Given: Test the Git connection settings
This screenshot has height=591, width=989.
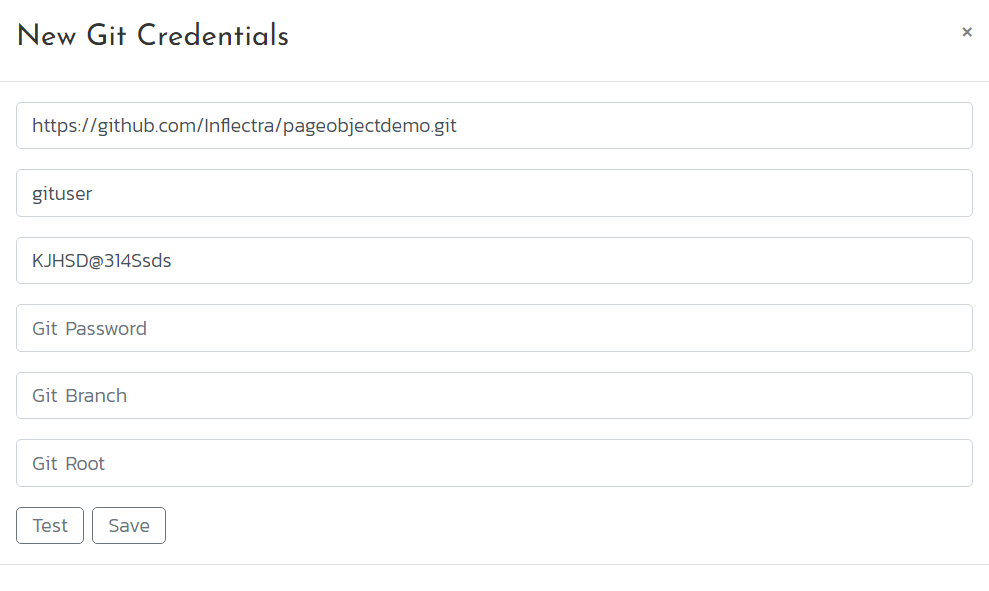Looking at the screenshot, I should click(50, 526).
